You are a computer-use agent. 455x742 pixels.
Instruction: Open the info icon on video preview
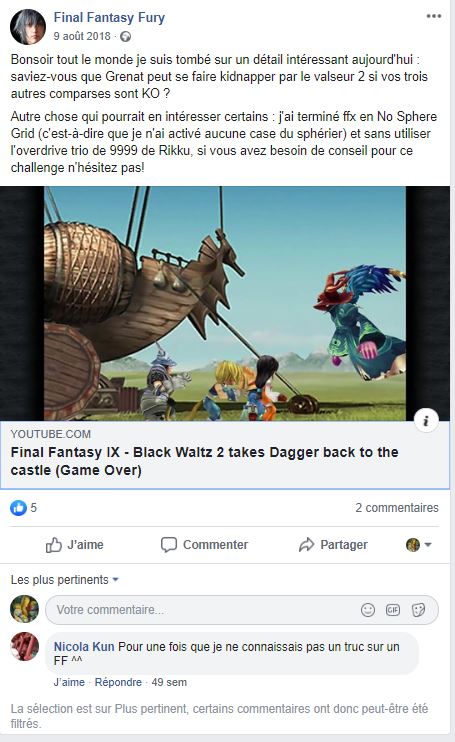coord(426,420)
